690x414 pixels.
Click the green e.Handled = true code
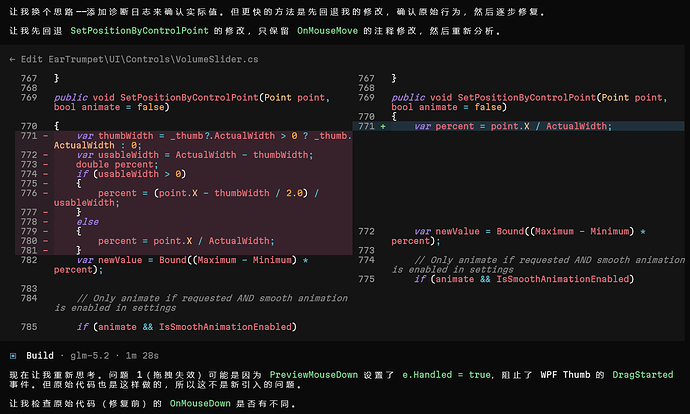point(447,375)
